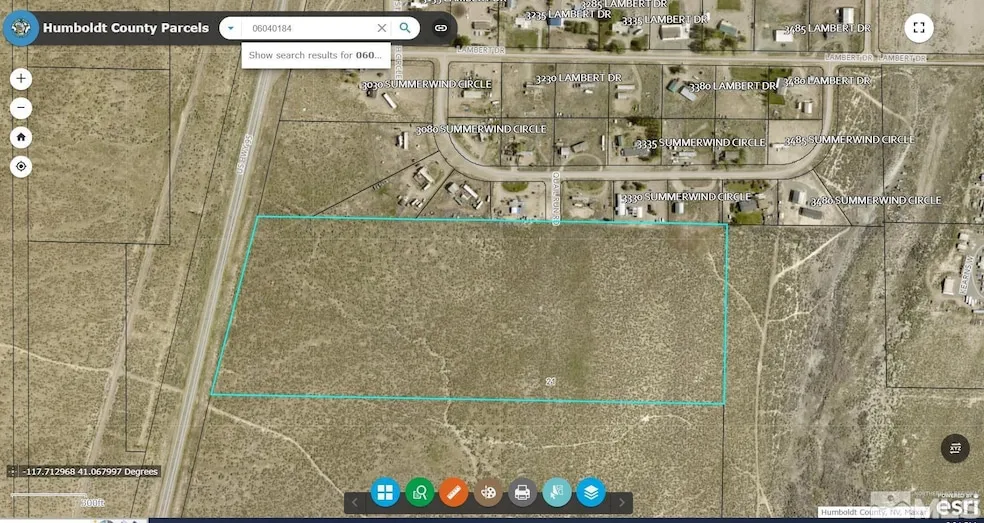This screenshot has width=984, height=523.
Task: Open the Layer List widget
Action: [x=590, y=492]
